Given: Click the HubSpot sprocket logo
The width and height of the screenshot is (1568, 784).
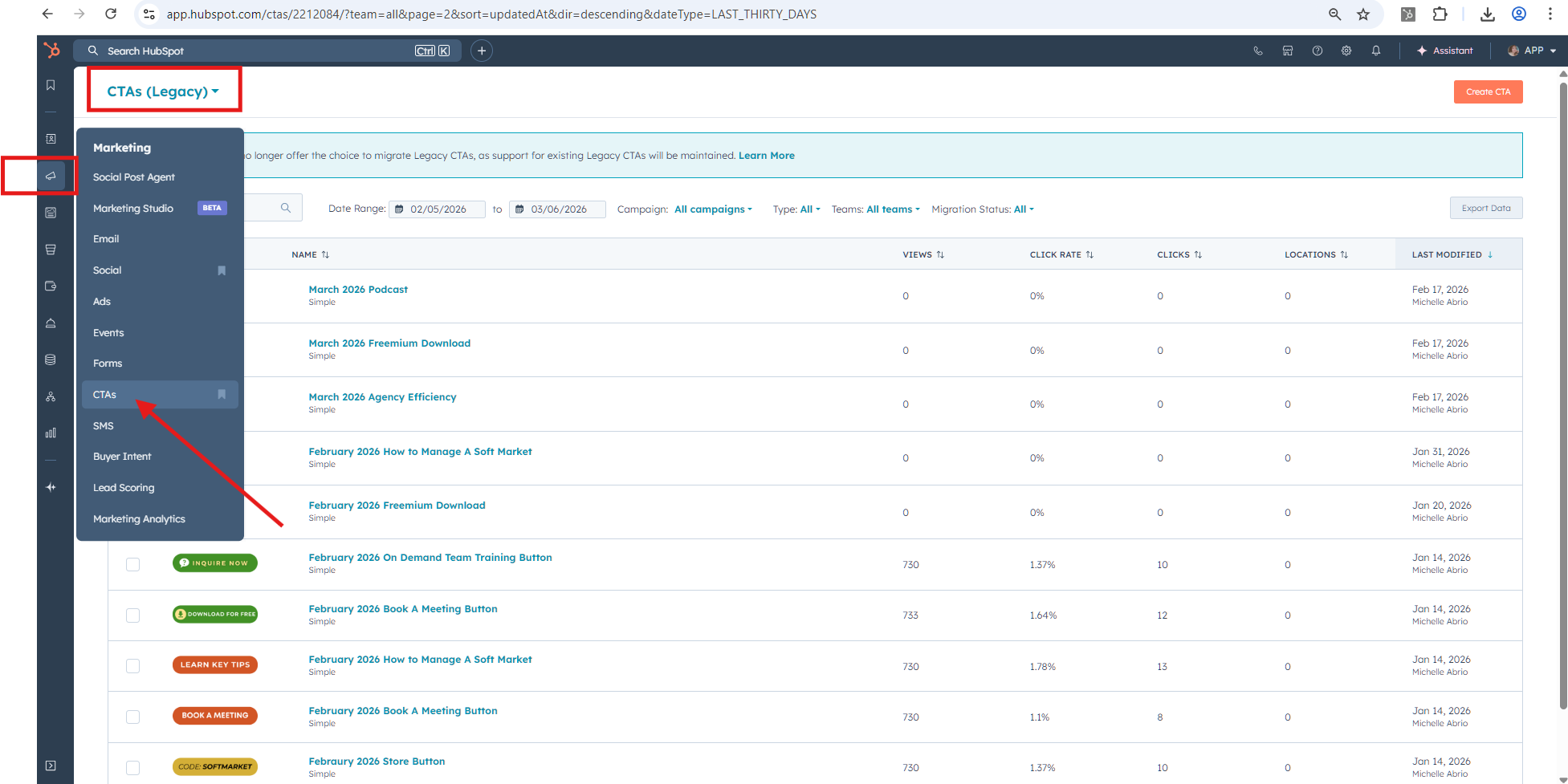Looking at the screenshot, I should [52, 51].
